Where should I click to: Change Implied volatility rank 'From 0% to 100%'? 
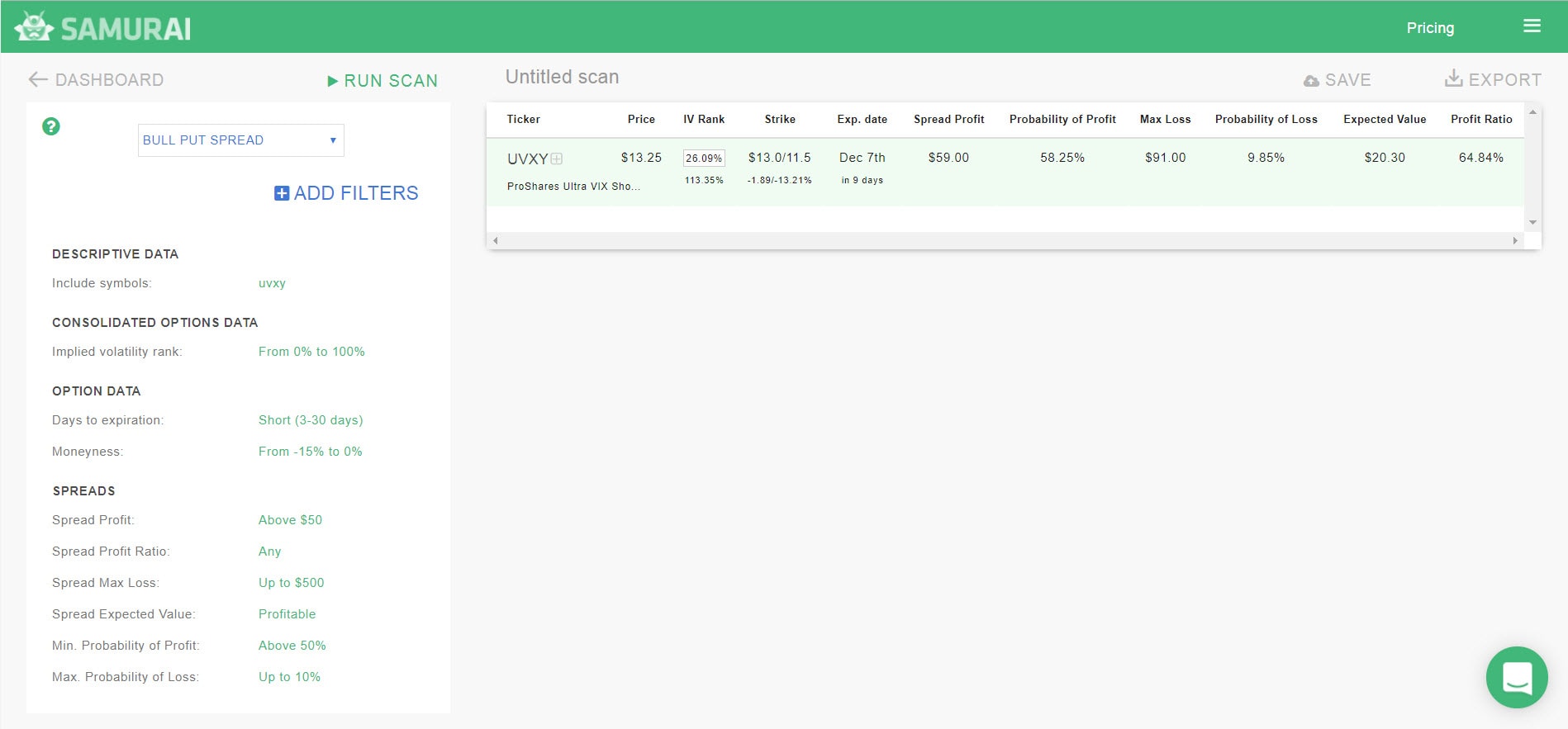click(311, 352)
